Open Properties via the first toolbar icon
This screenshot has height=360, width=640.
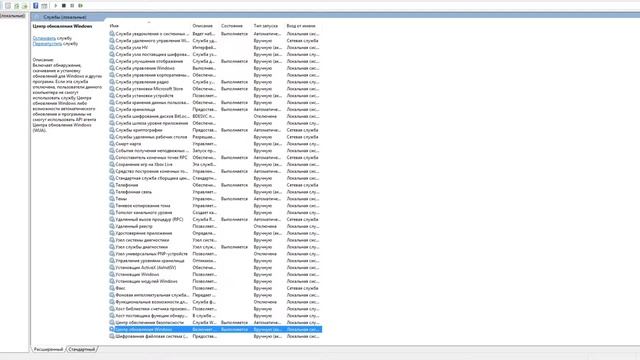coord(8,6)
